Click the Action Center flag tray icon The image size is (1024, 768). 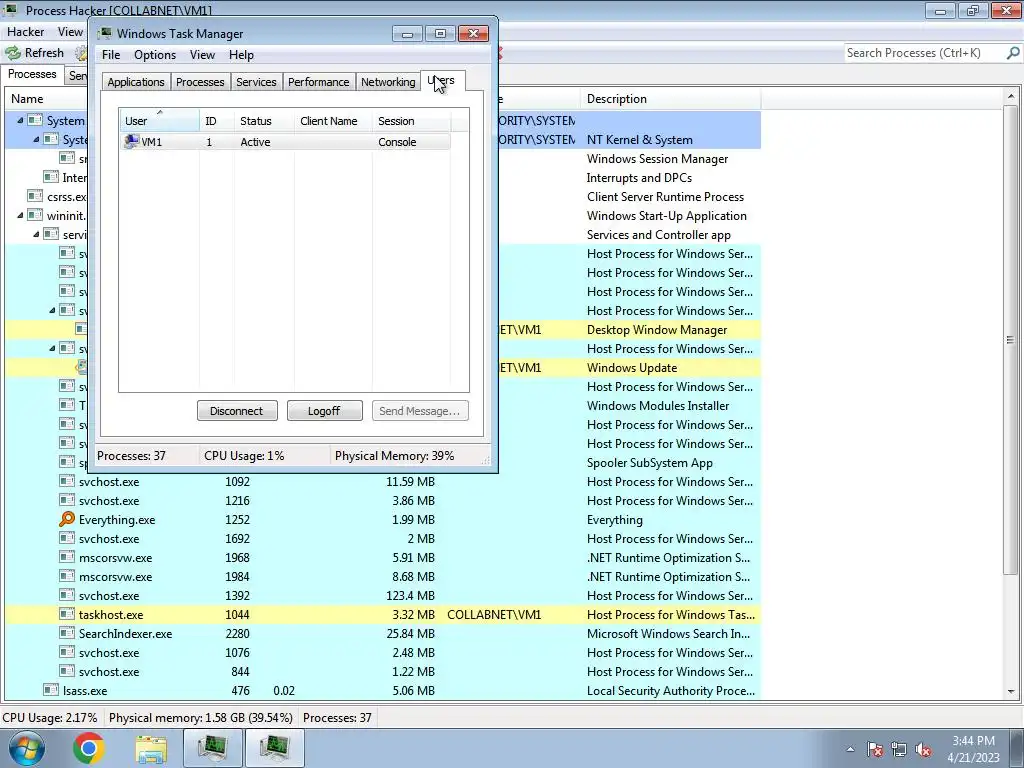coord(875,749)
